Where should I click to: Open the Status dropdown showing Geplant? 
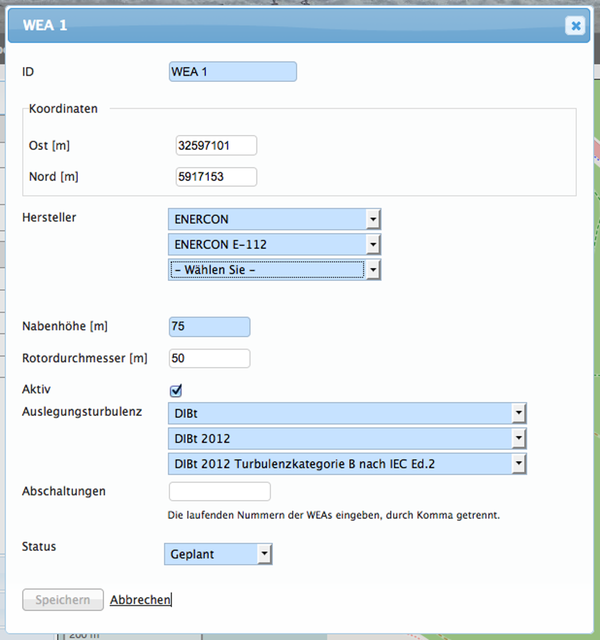point(218,553)
